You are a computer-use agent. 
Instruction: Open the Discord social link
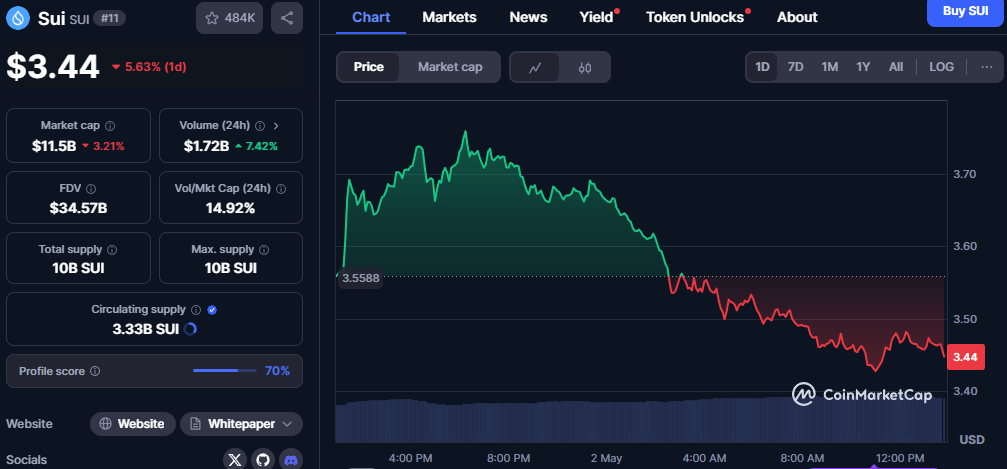click(290, 460)
